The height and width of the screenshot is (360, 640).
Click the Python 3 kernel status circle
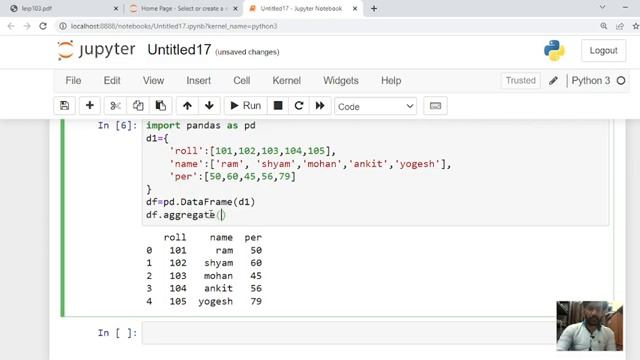click(x=621, y=81)
